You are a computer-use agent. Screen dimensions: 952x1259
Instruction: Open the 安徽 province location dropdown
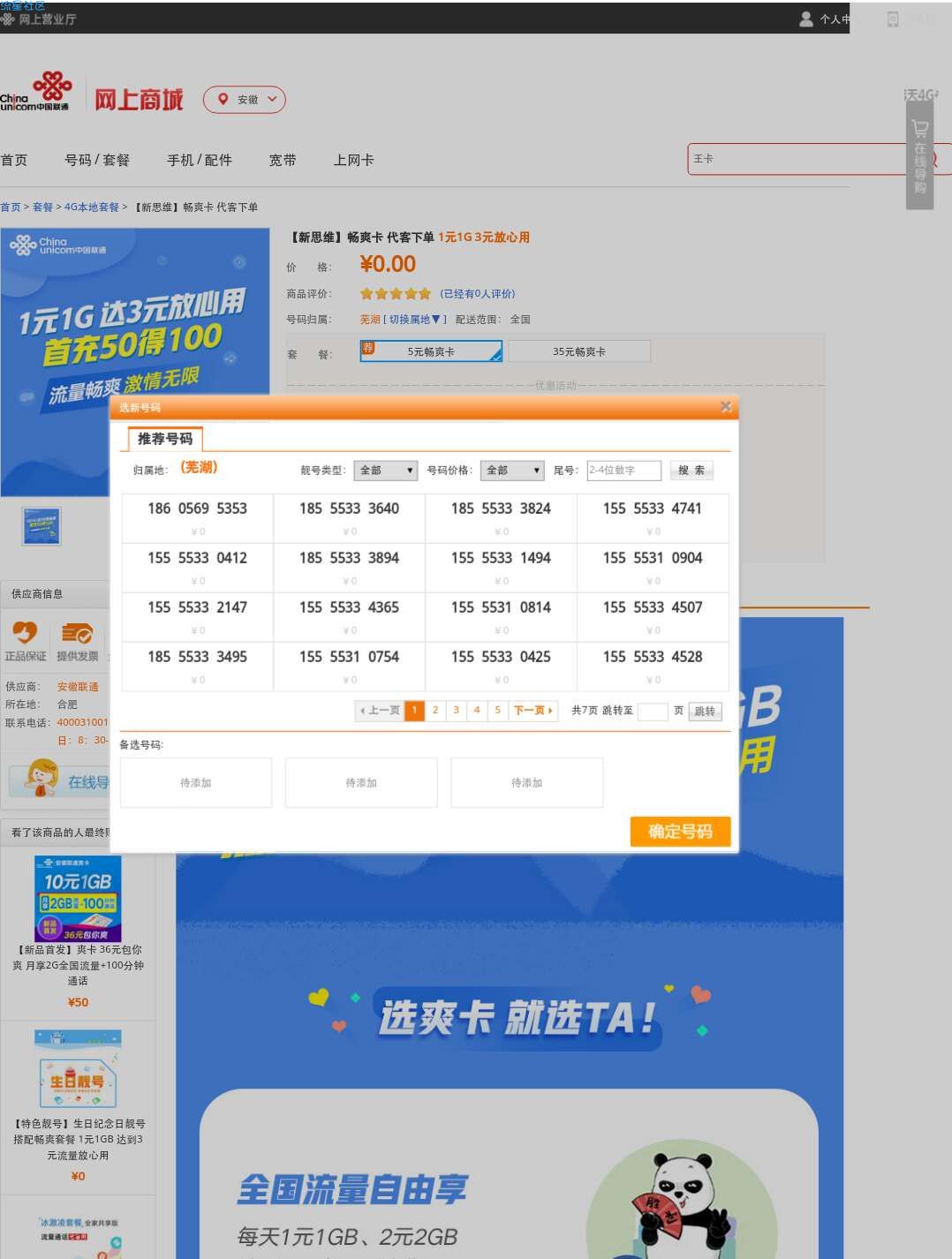point(245,100)
